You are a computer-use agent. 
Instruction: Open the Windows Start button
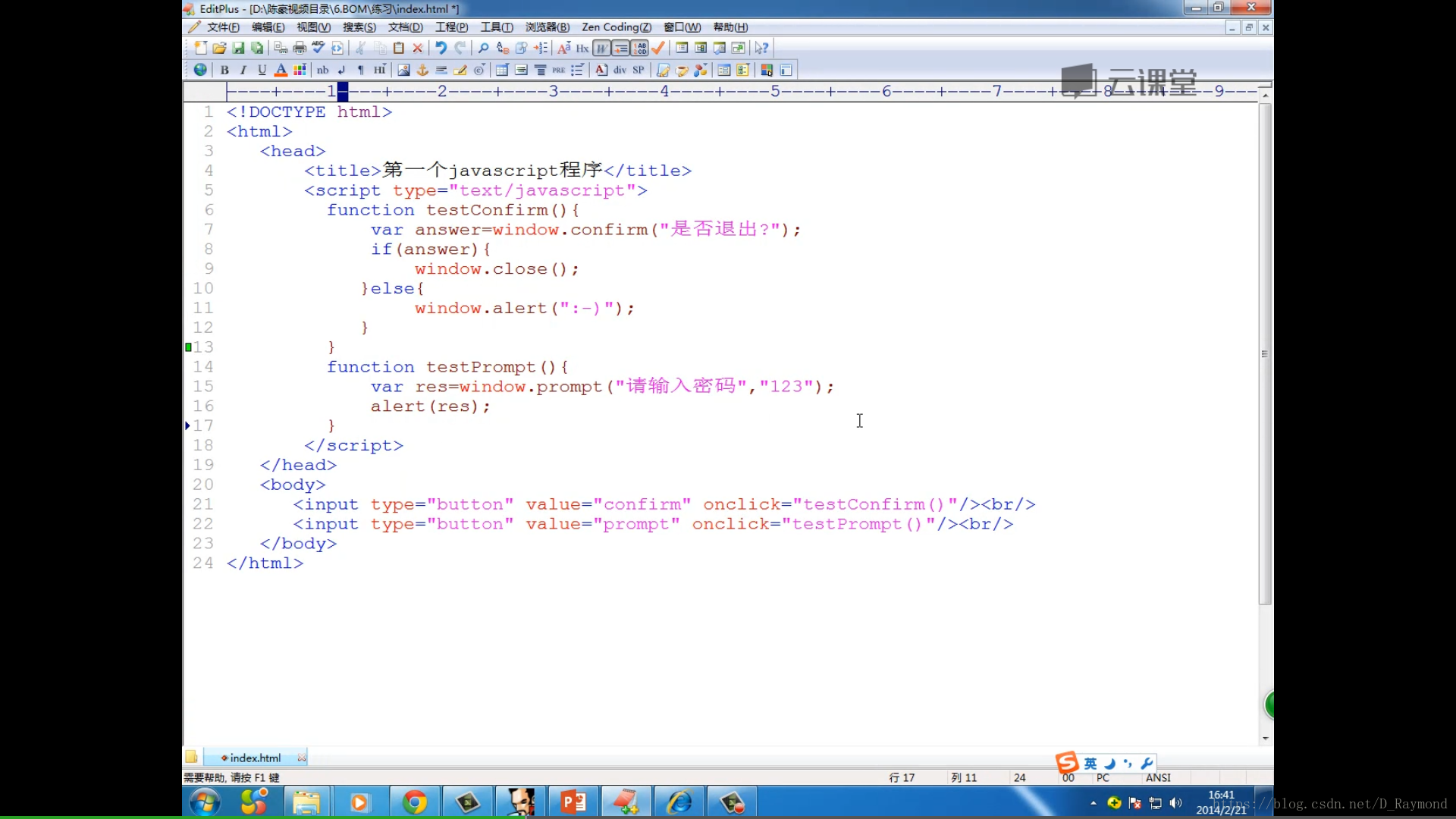[x=205, y=802]
